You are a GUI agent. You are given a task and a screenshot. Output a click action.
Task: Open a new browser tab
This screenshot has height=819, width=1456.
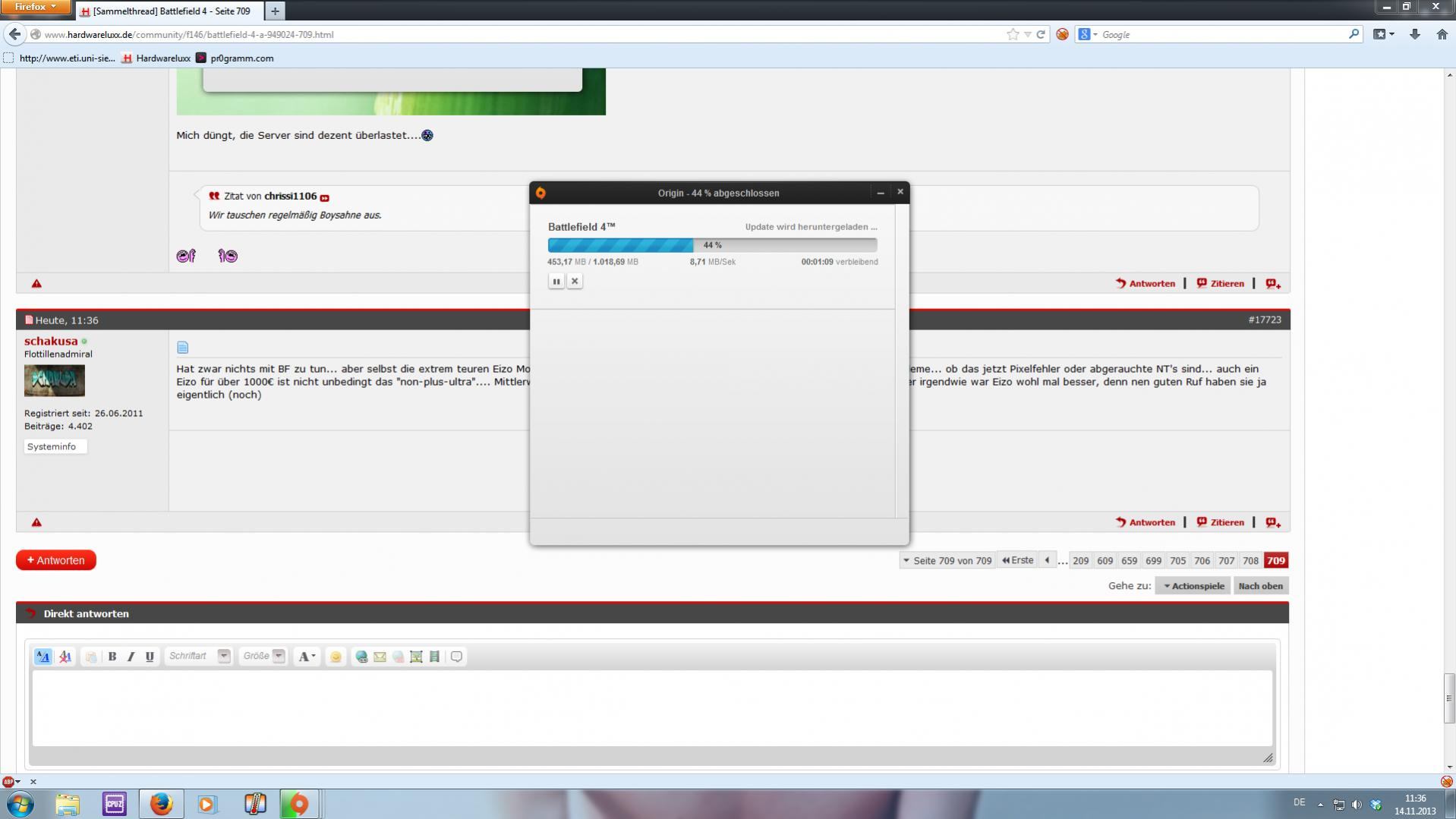275,11
